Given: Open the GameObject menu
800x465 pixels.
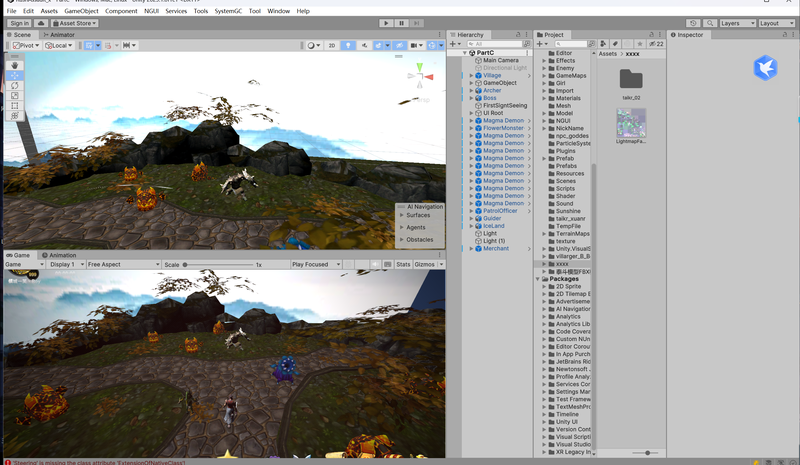Looking at the screenshot, I should pos(81,11).
